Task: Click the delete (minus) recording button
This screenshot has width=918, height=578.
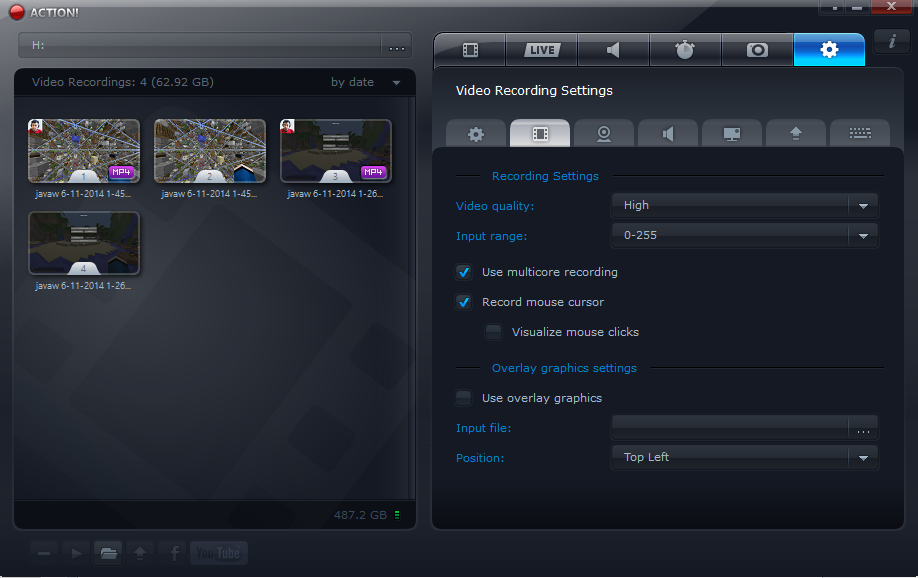Action: point(44,553)
